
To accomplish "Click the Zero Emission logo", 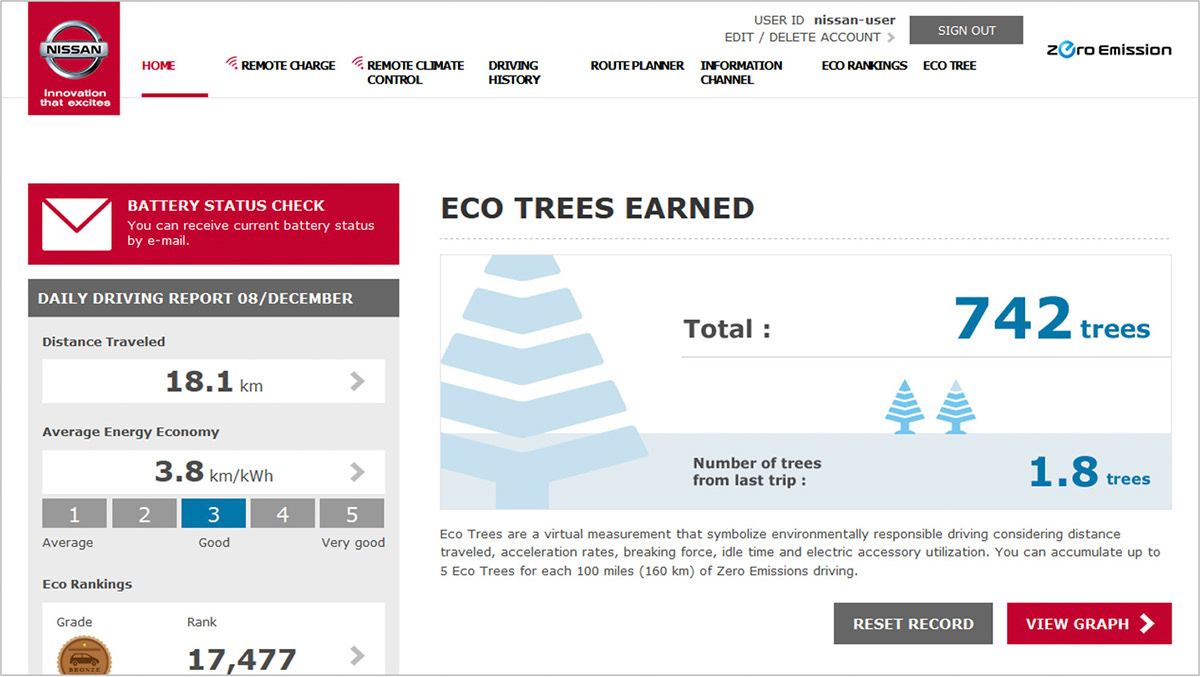I will (1109, 50).
